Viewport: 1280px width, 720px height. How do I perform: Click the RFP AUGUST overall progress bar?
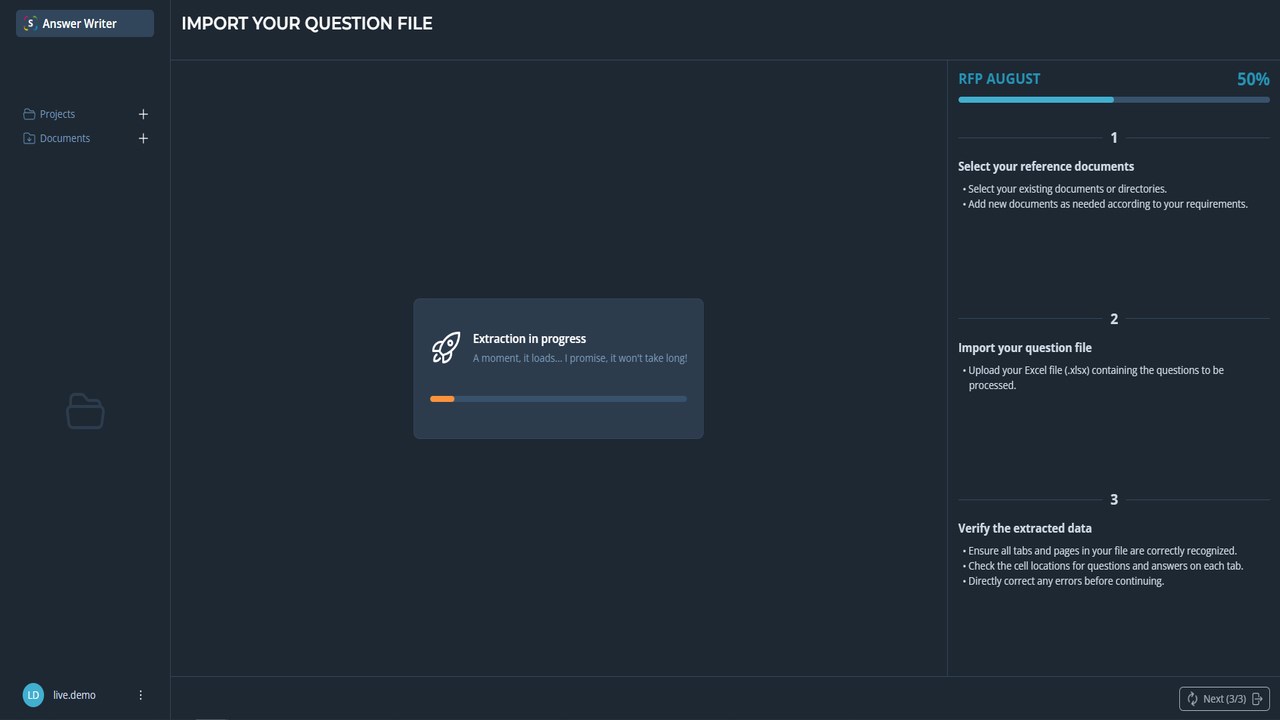click(x=1113, y=100)
